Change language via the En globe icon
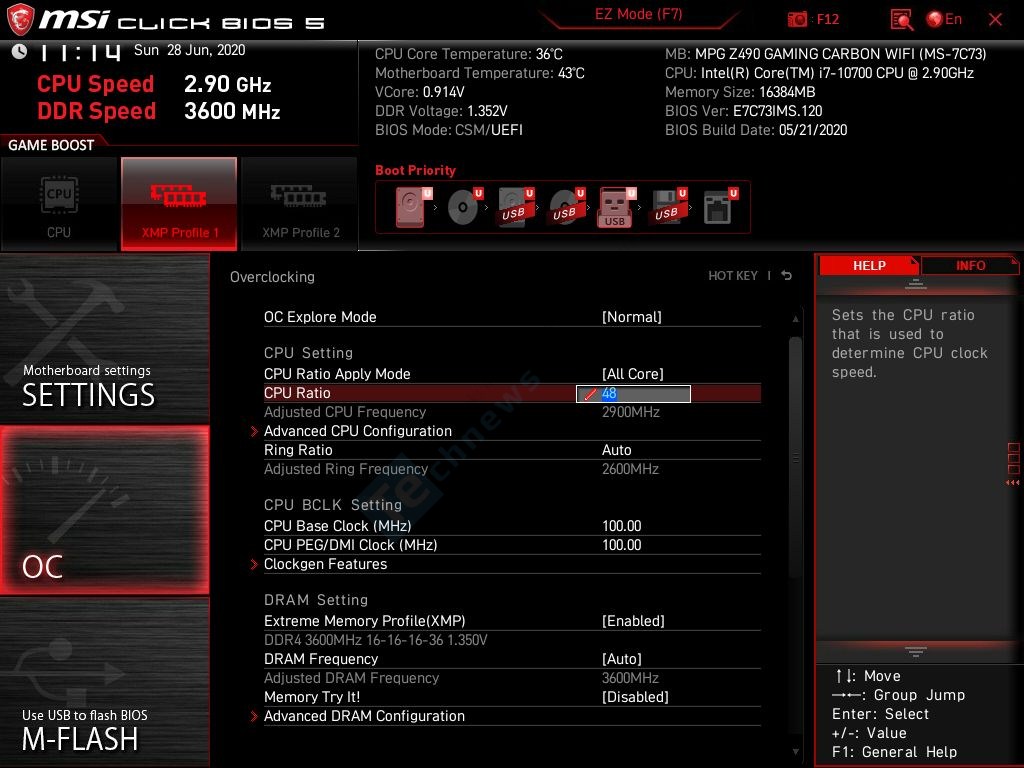Viewport: 1024px width, 768px height. pos(944,20)
